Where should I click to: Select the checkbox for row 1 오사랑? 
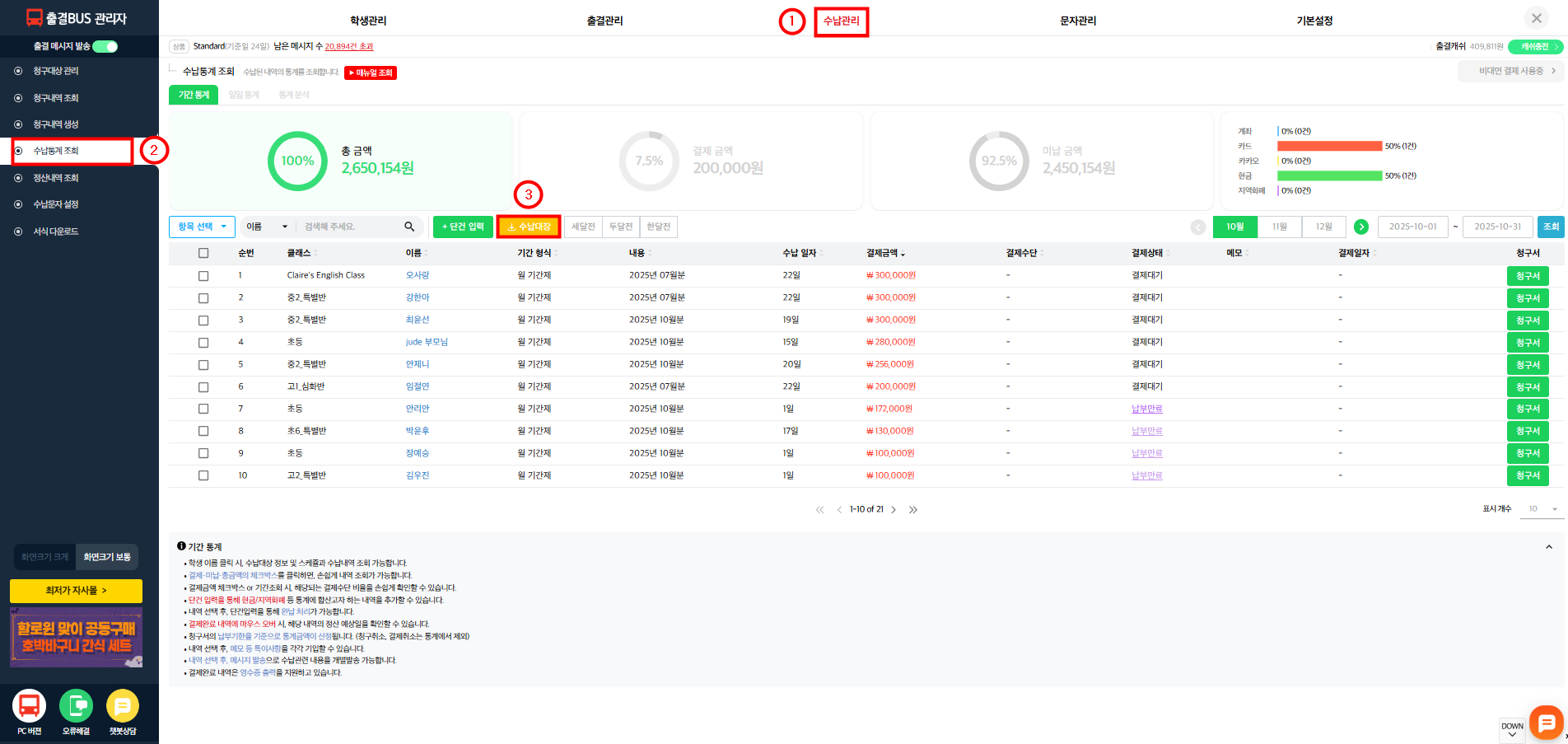(x=203, y=276)
